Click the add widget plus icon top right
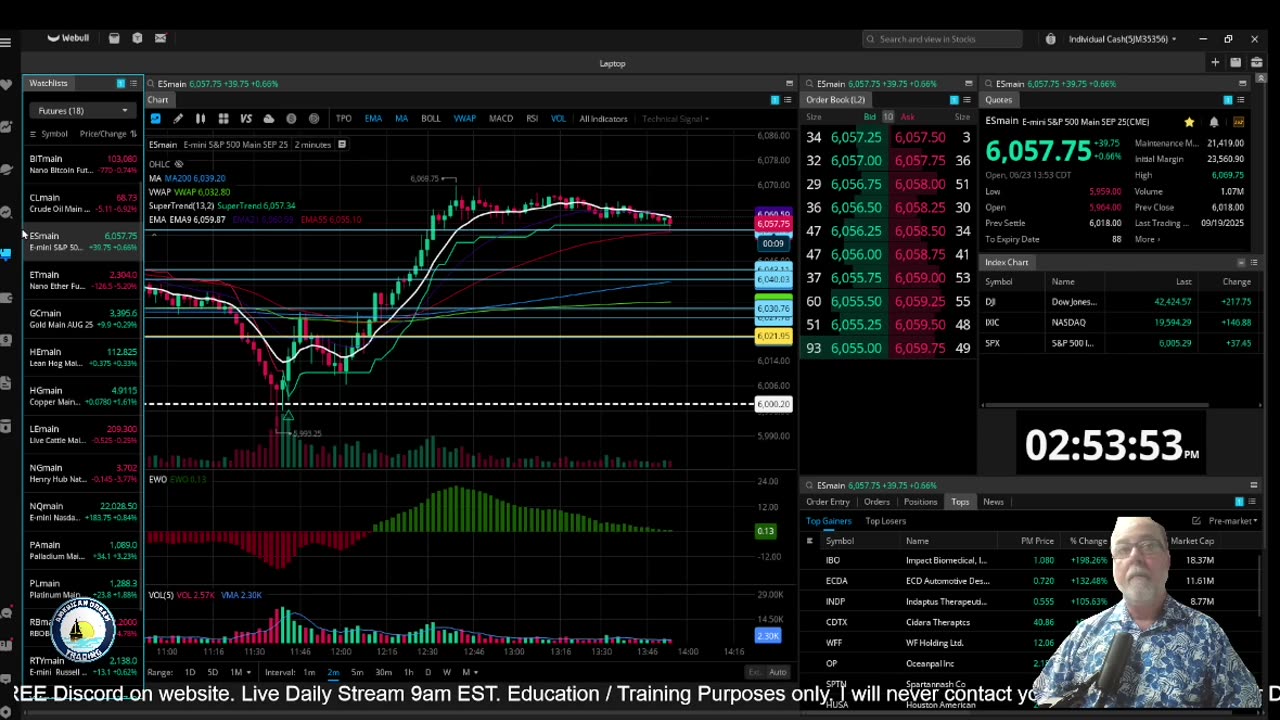This screenshot has height=720, width=1280. click(1215, 63)
